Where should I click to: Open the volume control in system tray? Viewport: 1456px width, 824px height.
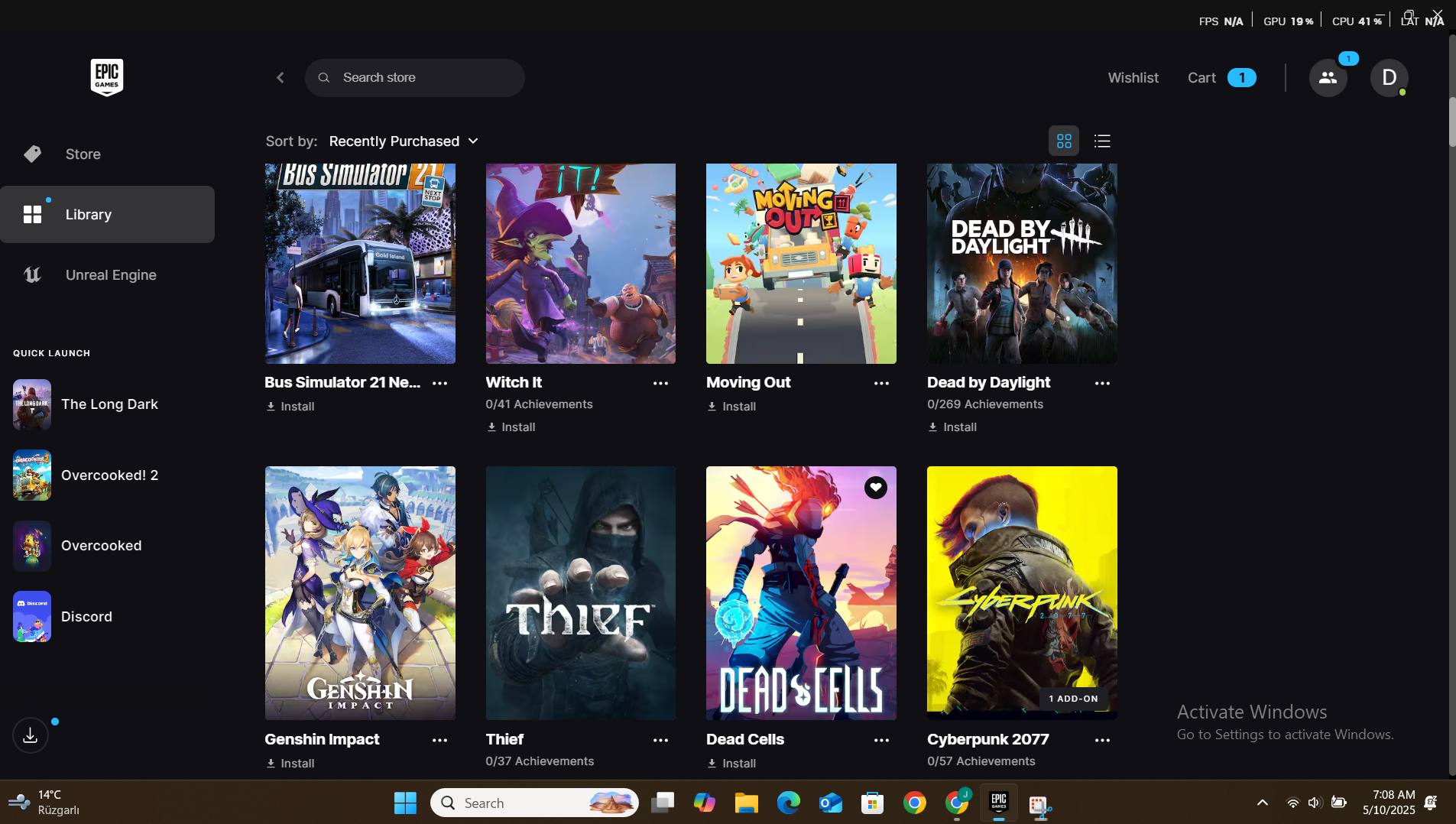[1315, 803]
